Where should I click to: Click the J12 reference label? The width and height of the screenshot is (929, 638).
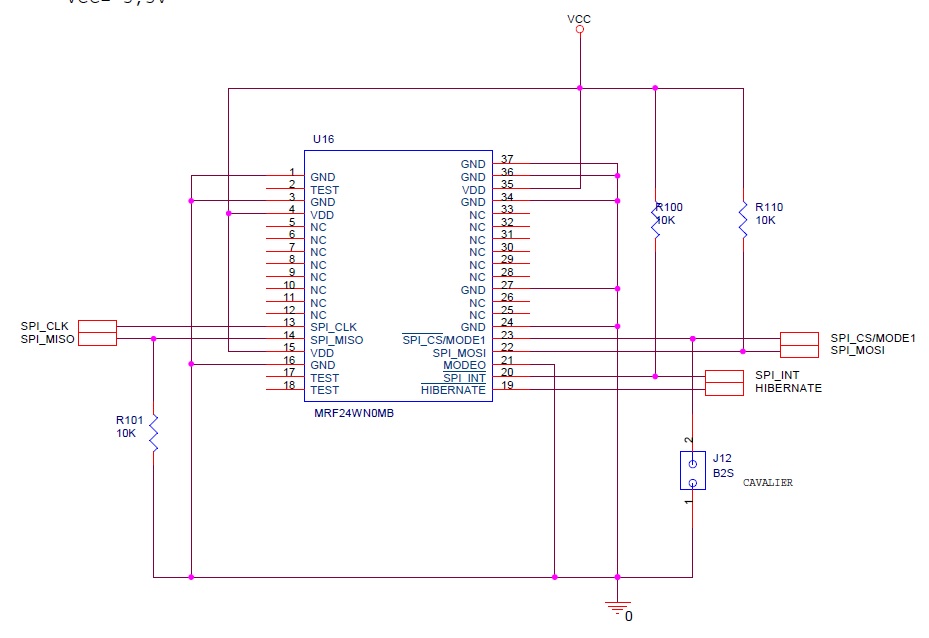coord(722,459)
